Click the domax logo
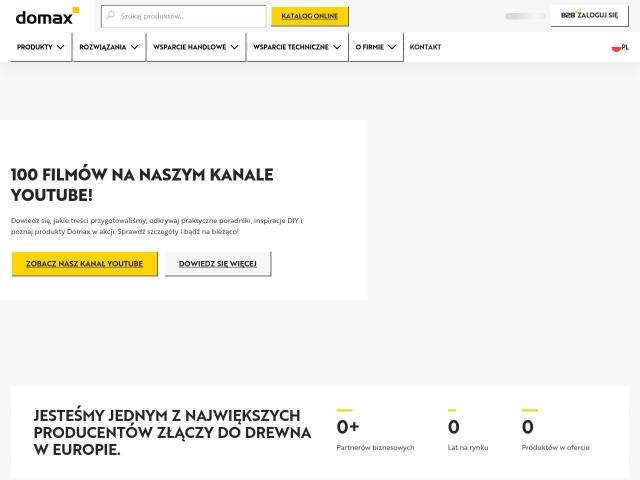 tap(47, 16)
